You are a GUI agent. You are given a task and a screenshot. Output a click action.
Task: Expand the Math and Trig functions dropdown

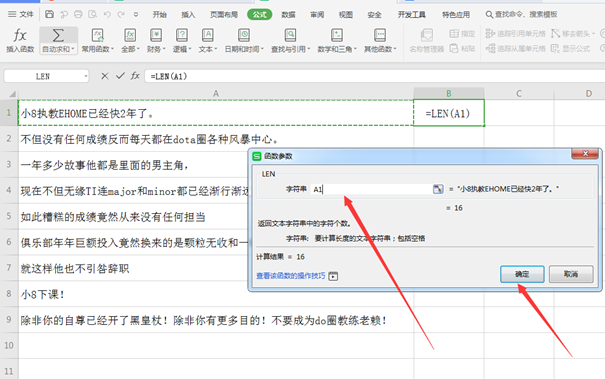click(337, 49)
